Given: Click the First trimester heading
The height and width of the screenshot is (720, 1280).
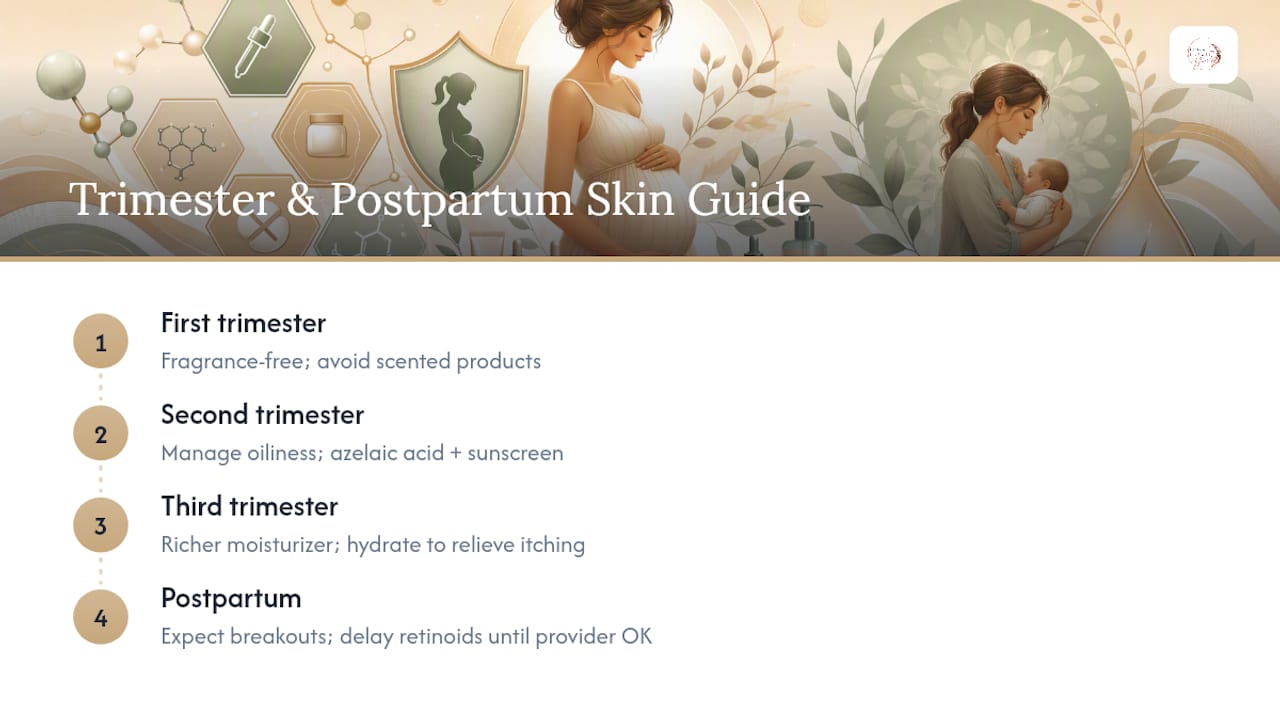Looking at the screenshot, I should pyautogui.click(x=243, y=323).
